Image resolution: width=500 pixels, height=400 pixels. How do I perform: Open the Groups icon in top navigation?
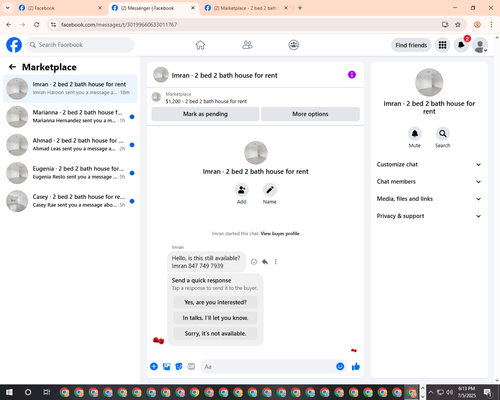294,45
